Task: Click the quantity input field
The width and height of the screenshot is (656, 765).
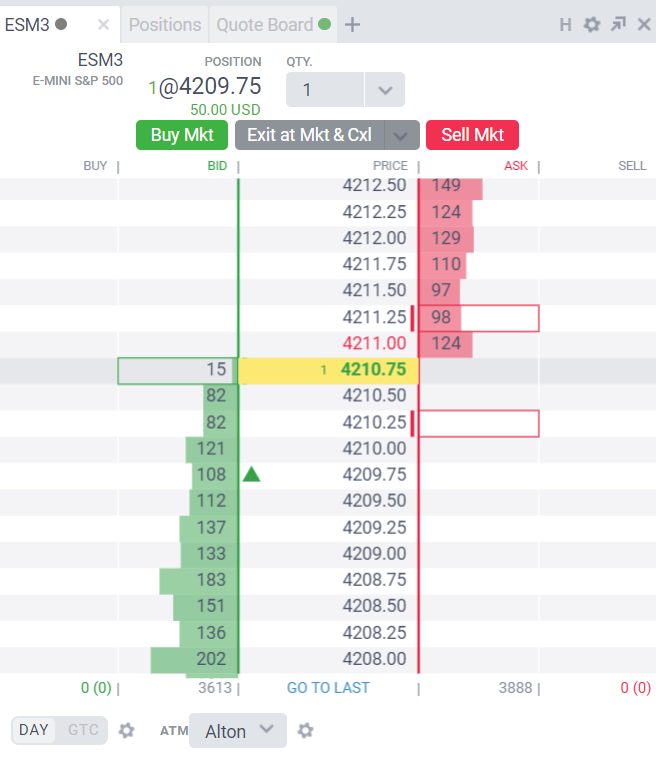Action: (325, 90)
